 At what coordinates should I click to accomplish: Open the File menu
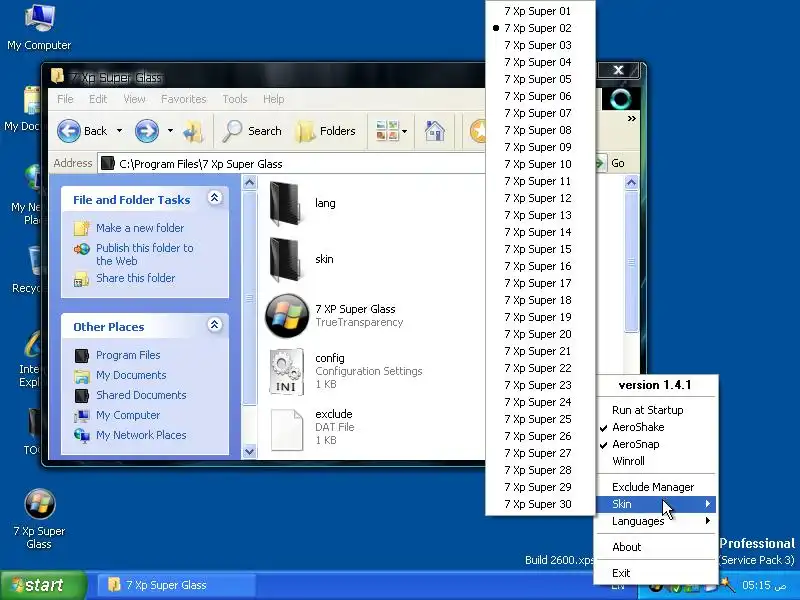point(65,99)
